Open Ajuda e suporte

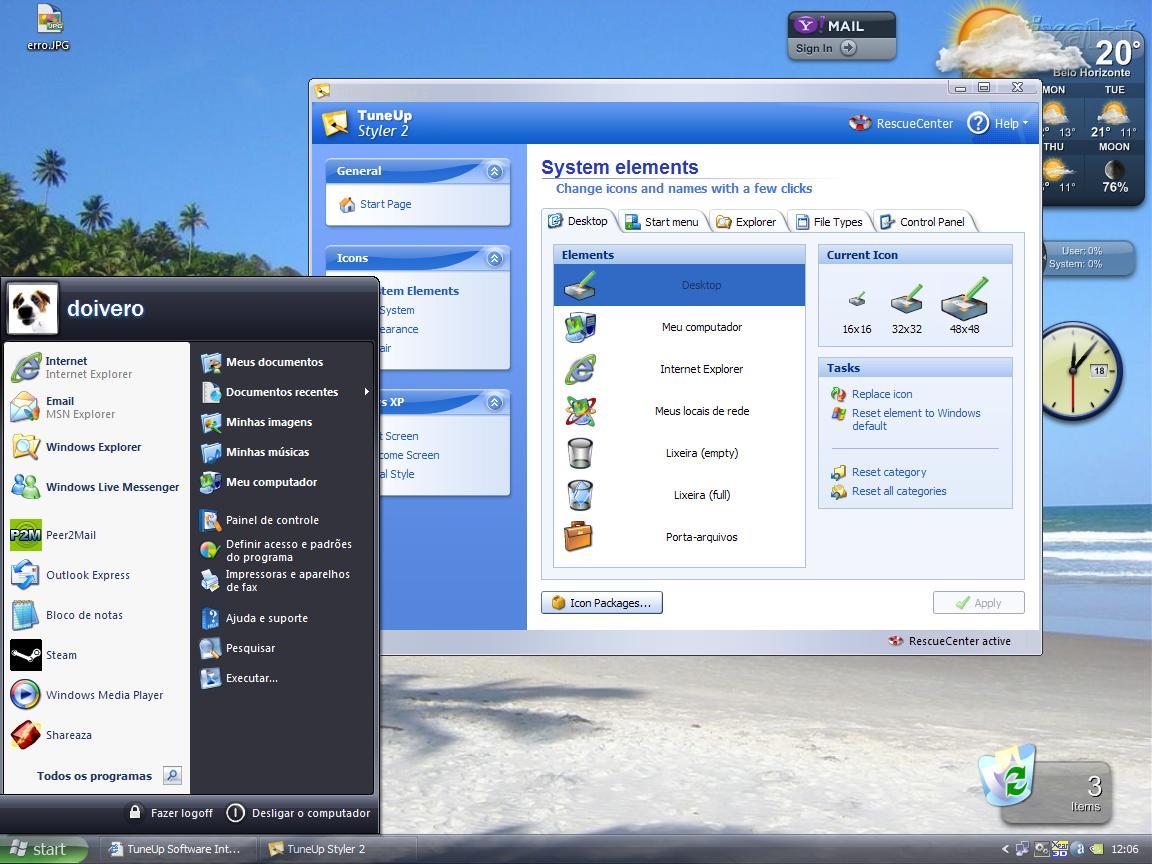point(284,619)
